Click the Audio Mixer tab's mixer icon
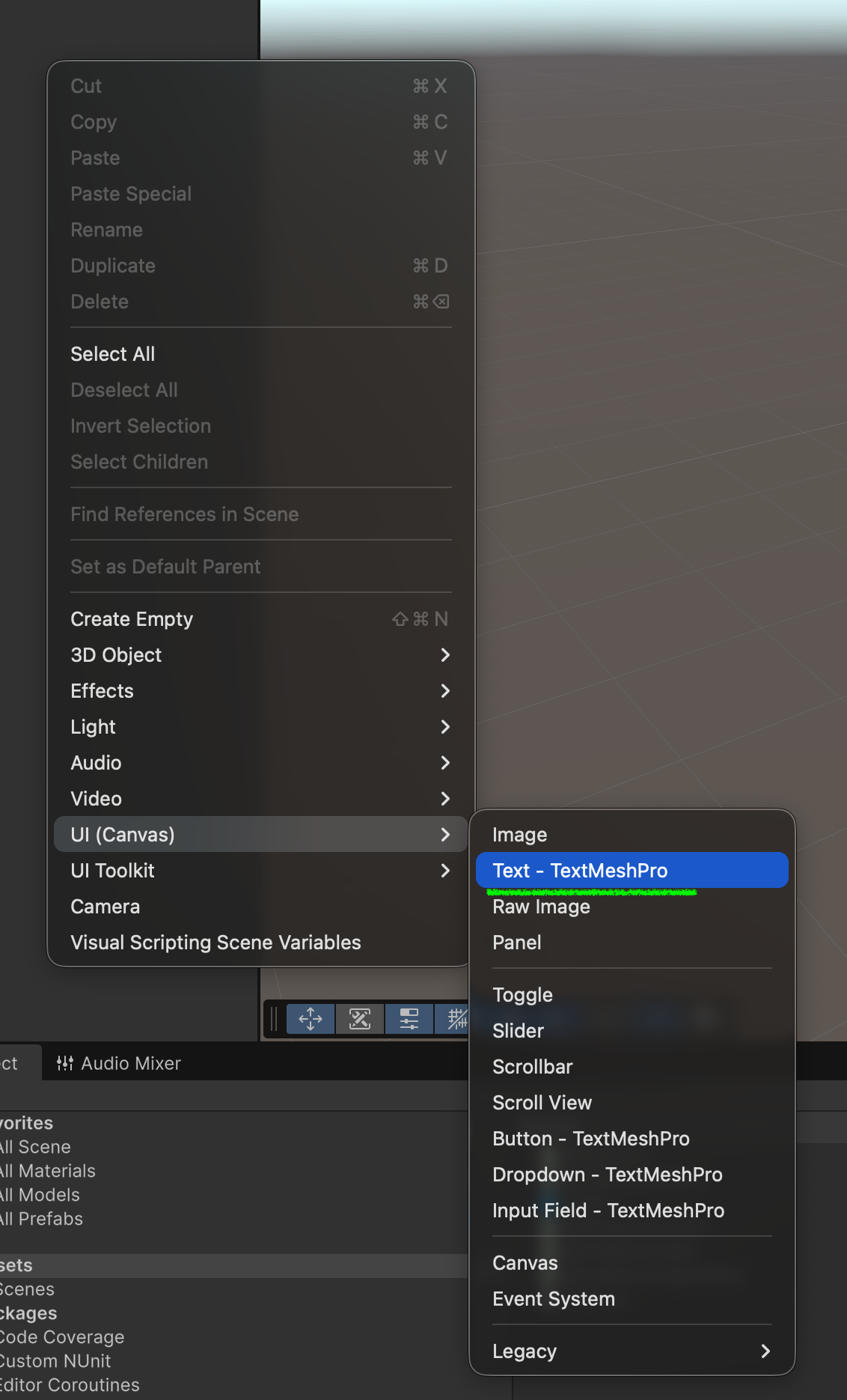The width and height of the screenshot is (847, 1400). [x=65, y=1063]
